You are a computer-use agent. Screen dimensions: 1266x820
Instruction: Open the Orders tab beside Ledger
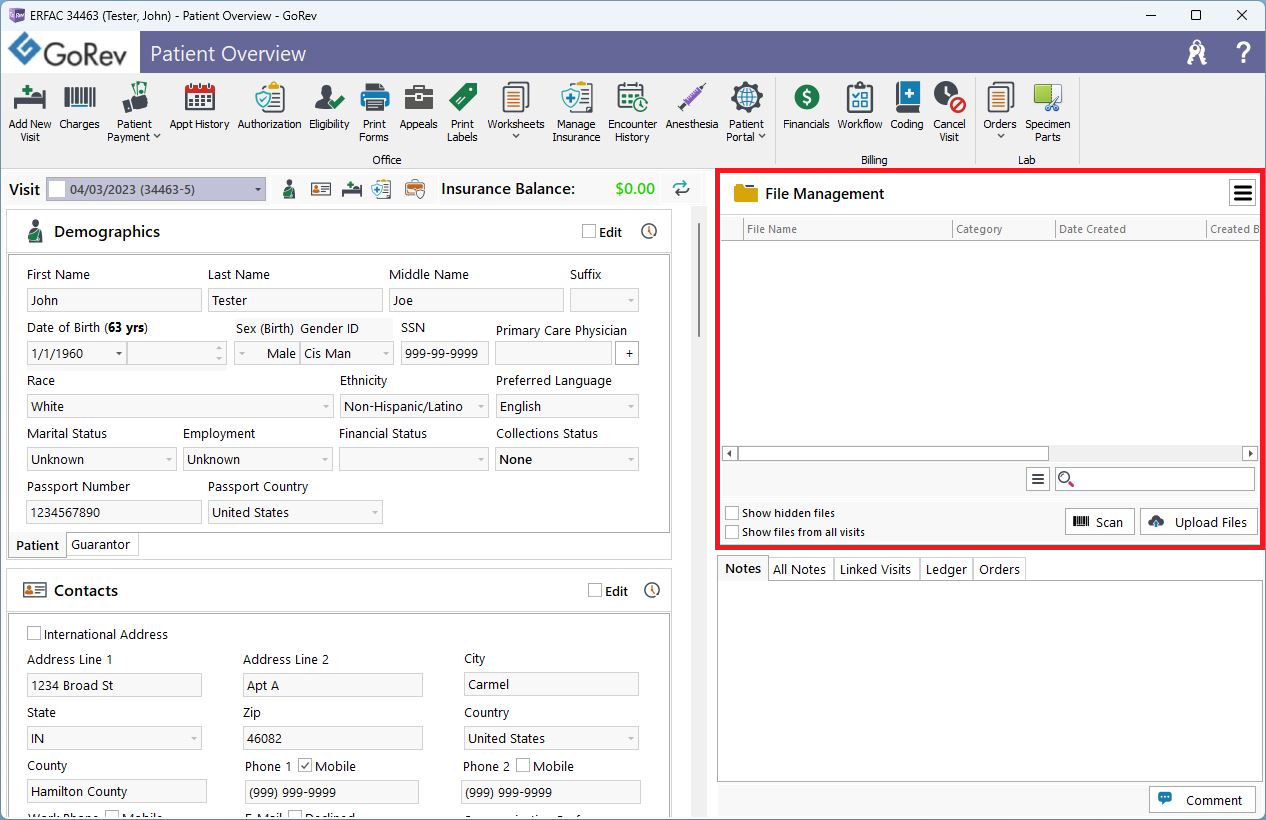click(999, 569)
